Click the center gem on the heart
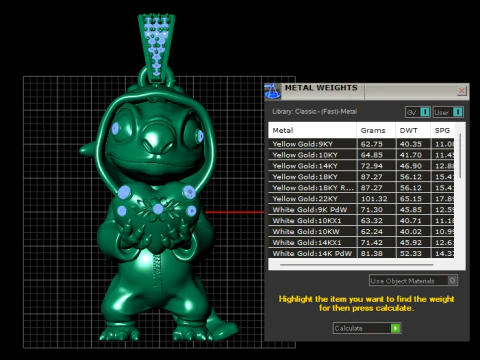Screen dimensions: 480x360 (158, 209)
